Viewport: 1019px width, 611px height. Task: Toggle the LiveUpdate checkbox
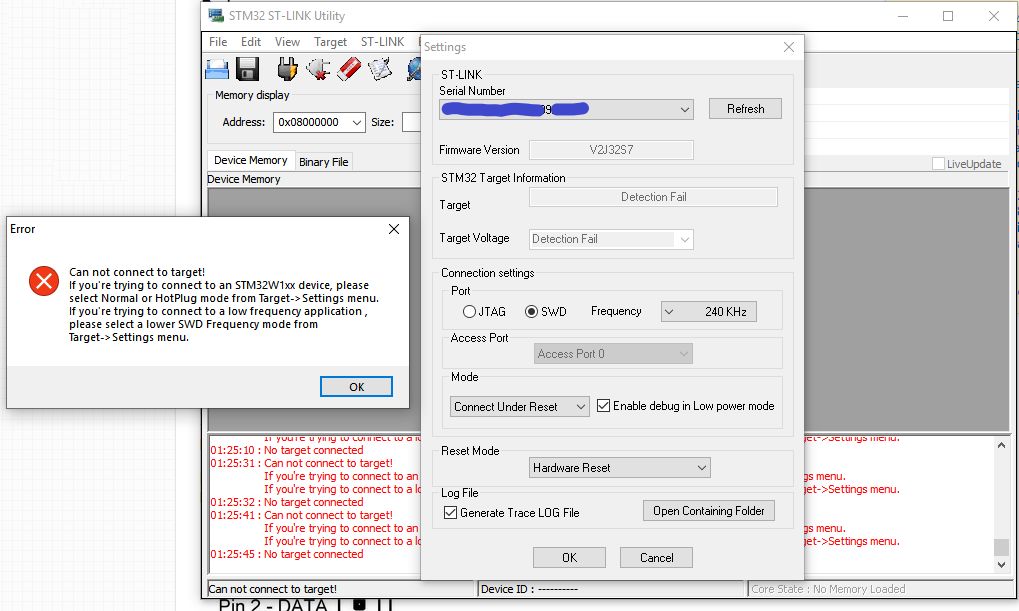pyautogui.click(x=938, y=164)
